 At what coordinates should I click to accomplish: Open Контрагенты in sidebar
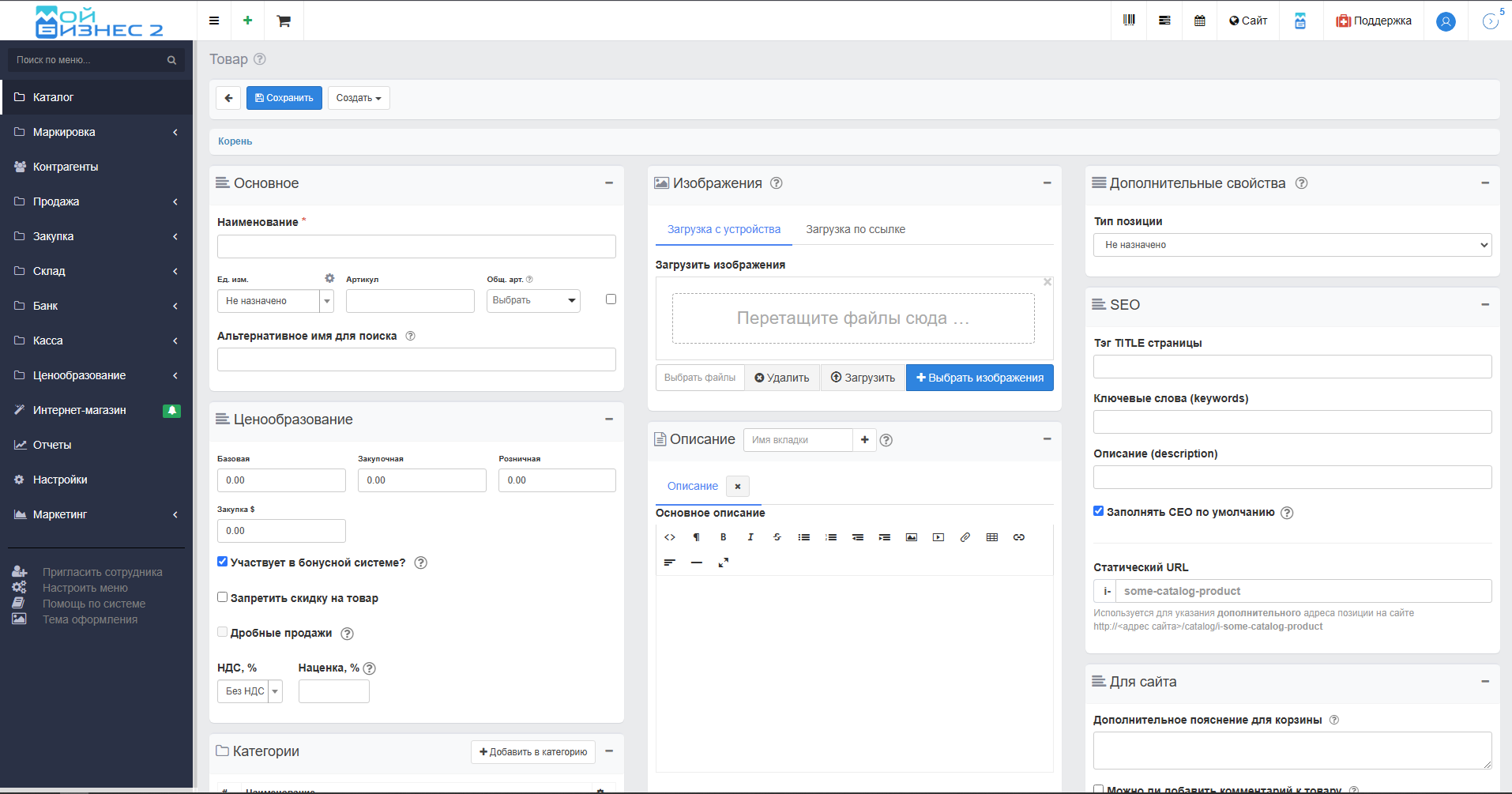tap(96, 167)
